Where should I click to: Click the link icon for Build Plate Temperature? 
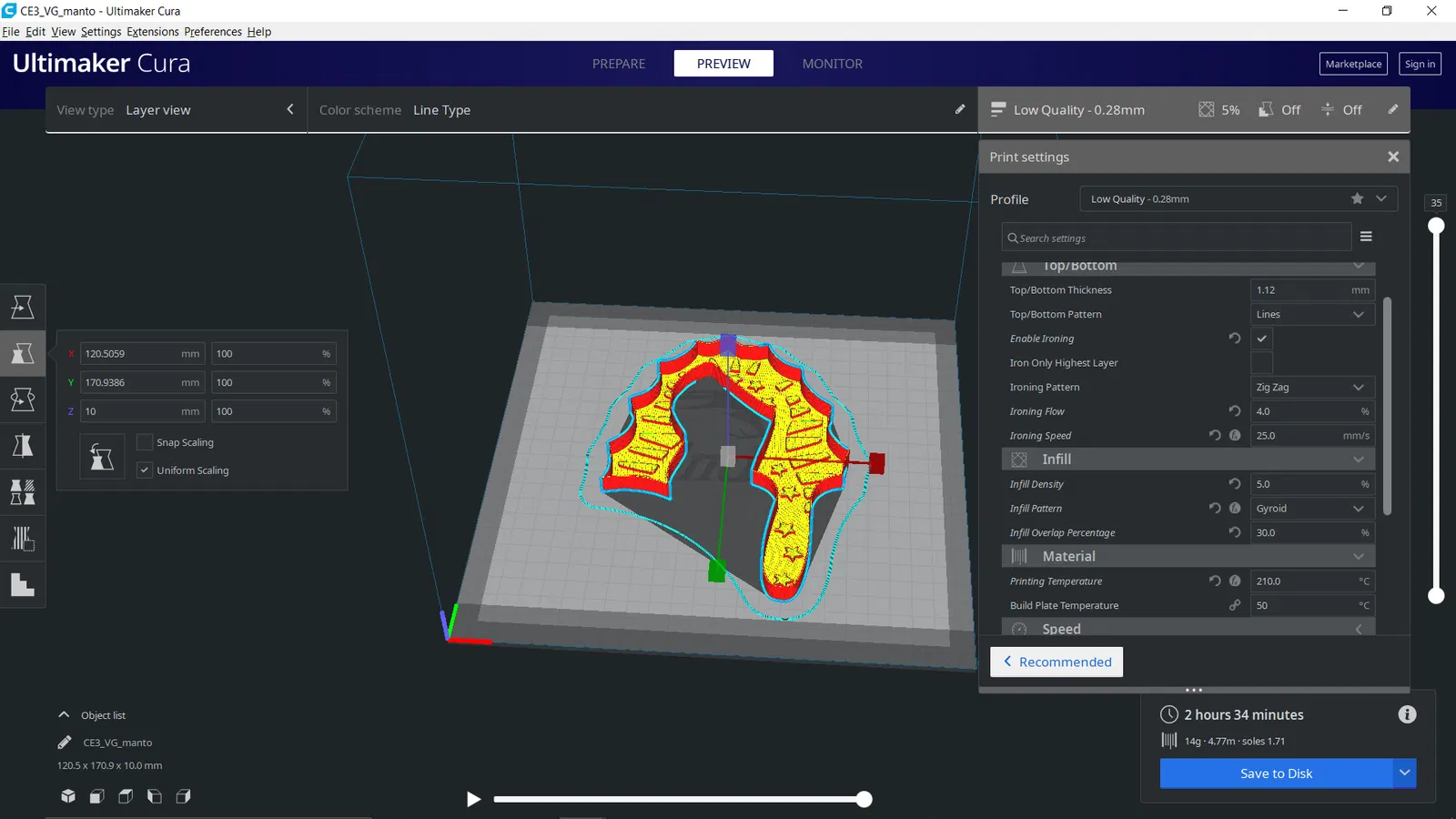(x=1235, y=605)
